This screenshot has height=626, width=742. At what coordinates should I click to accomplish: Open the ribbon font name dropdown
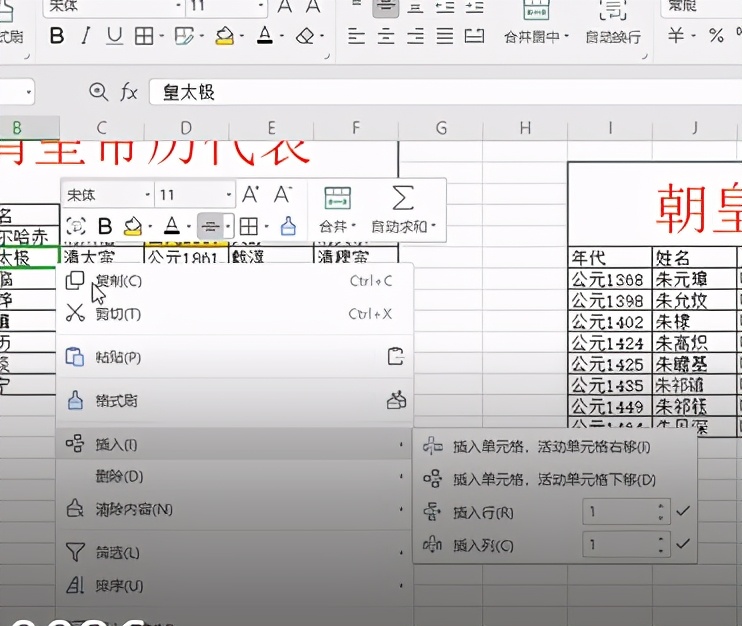click(178, 6)
